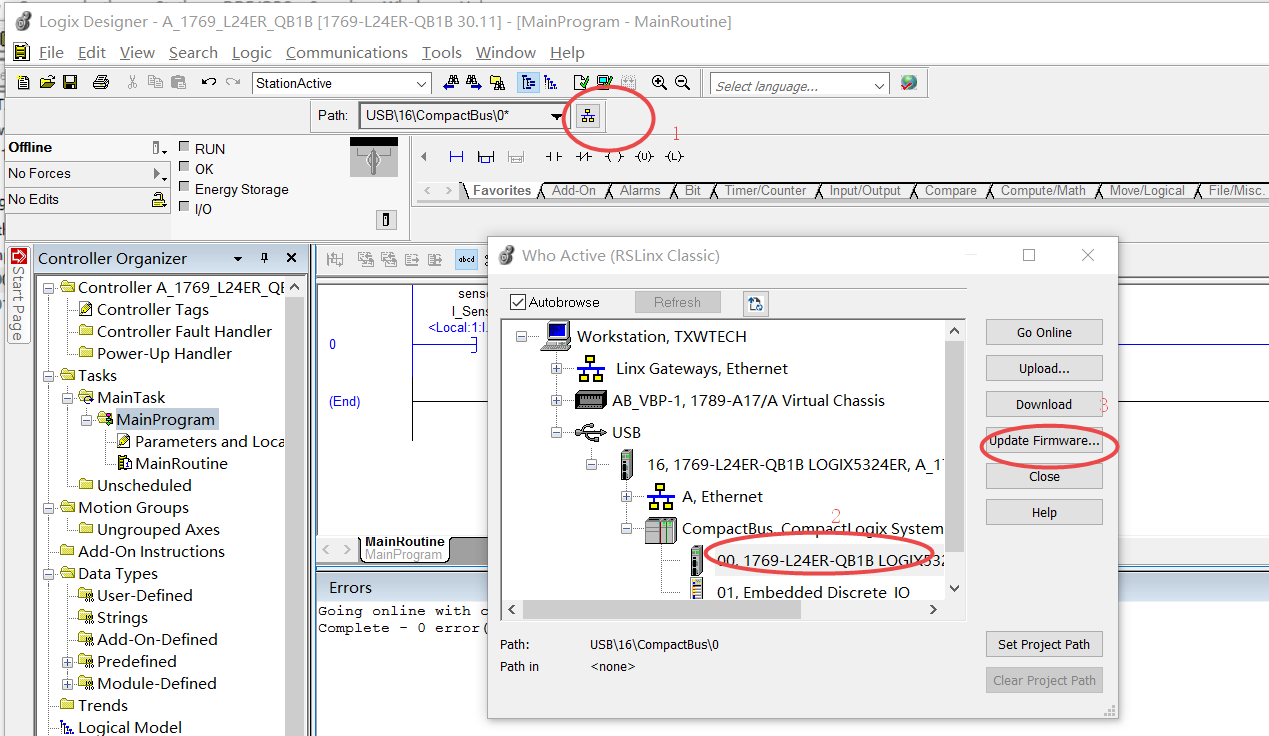Expand AB_VBP-1 Virtual Chassis node
Image resolution: width=1269 pixels, height=736 pixels.
556,401
